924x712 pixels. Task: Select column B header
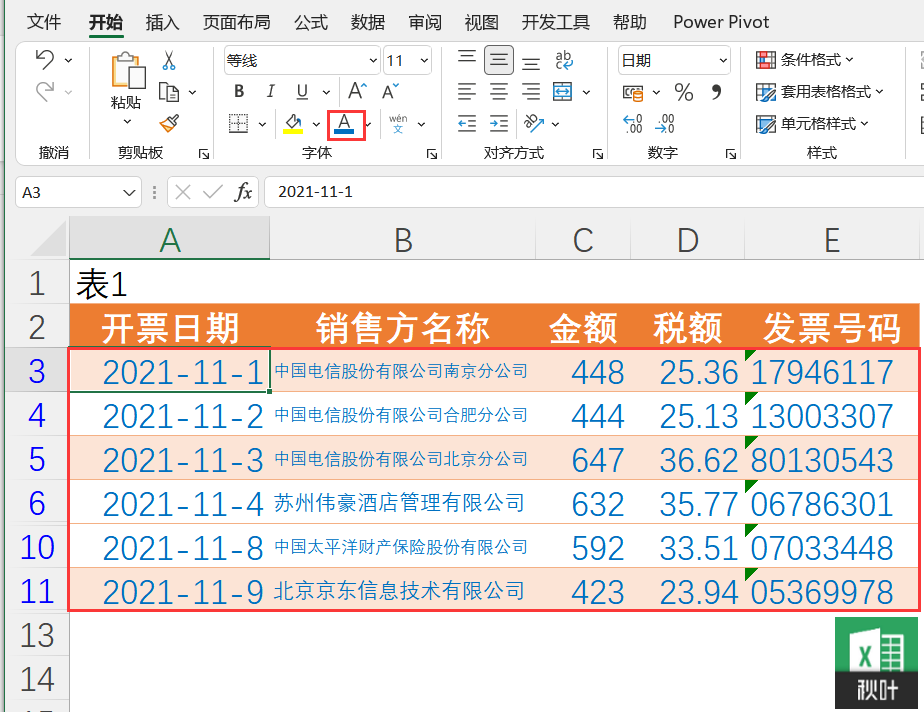pos(402,239)
